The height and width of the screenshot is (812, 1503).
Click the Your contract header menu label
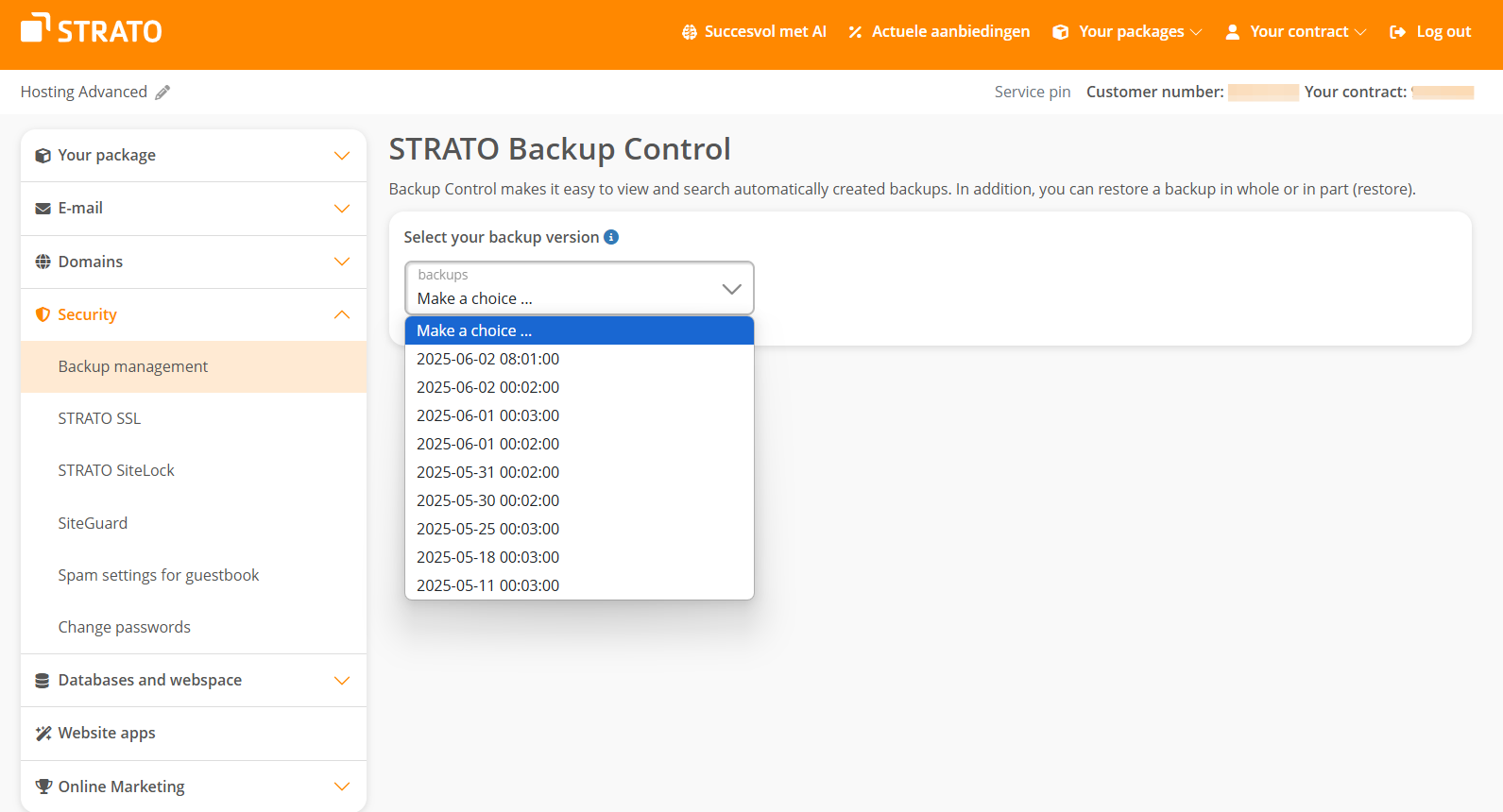1299,32
